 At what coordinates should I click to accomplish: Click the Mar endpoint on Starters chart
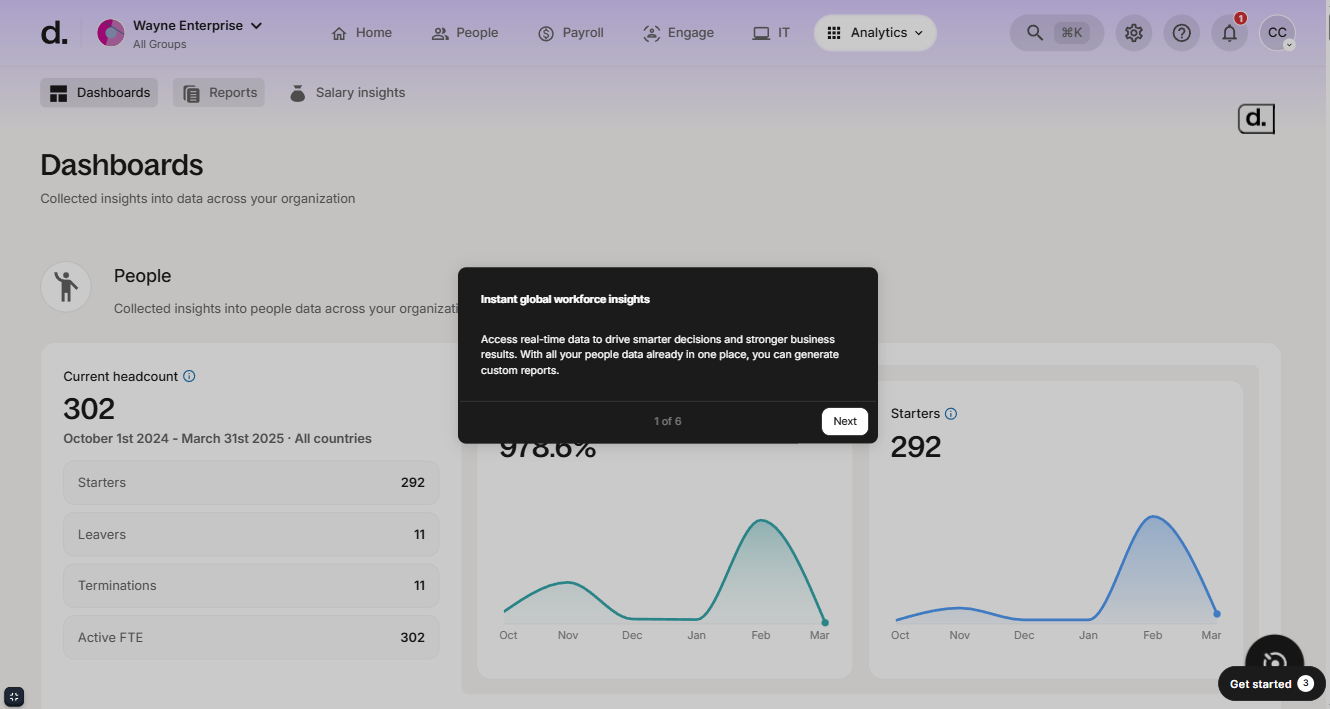[1217, 613]
